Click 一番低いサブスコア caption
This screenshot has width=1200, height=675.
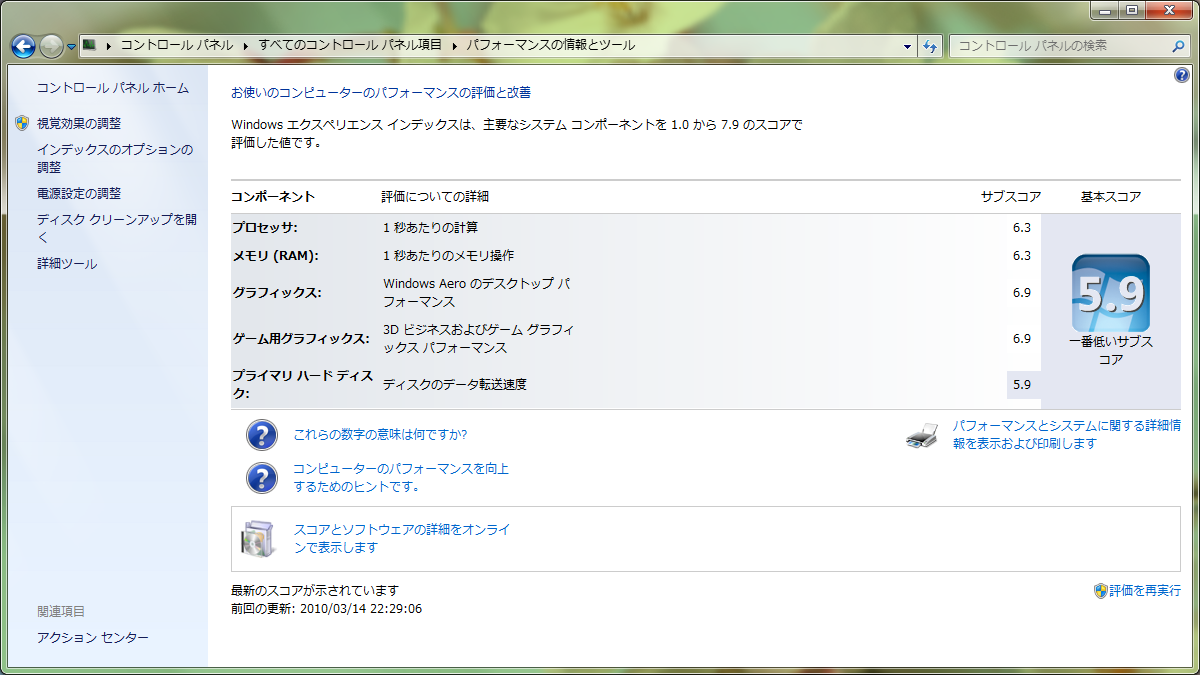tap(1111, 351)
